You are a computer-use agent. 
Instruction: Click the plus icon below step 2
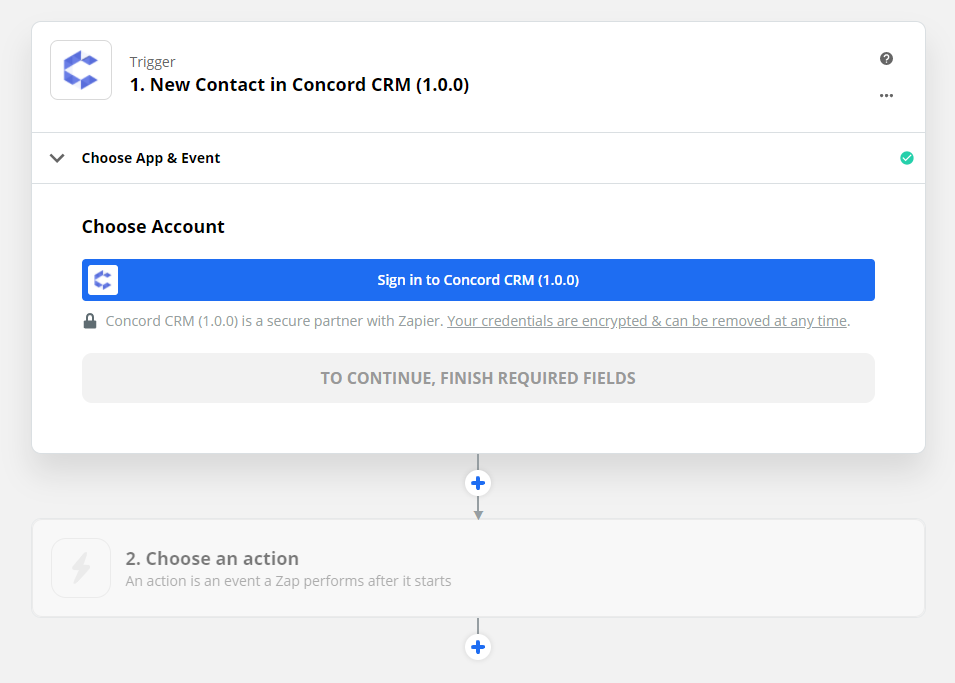(478, 647)
